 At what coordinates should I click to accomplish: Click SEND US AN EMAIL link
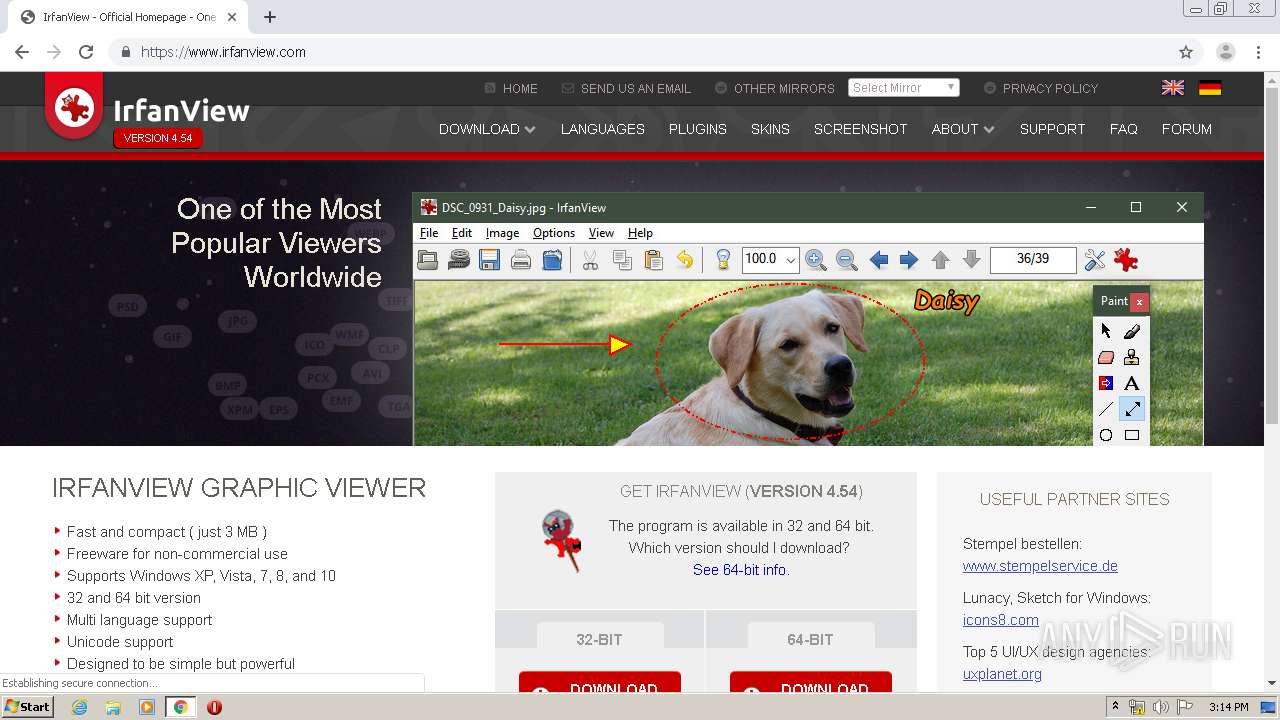coord(627,88)
